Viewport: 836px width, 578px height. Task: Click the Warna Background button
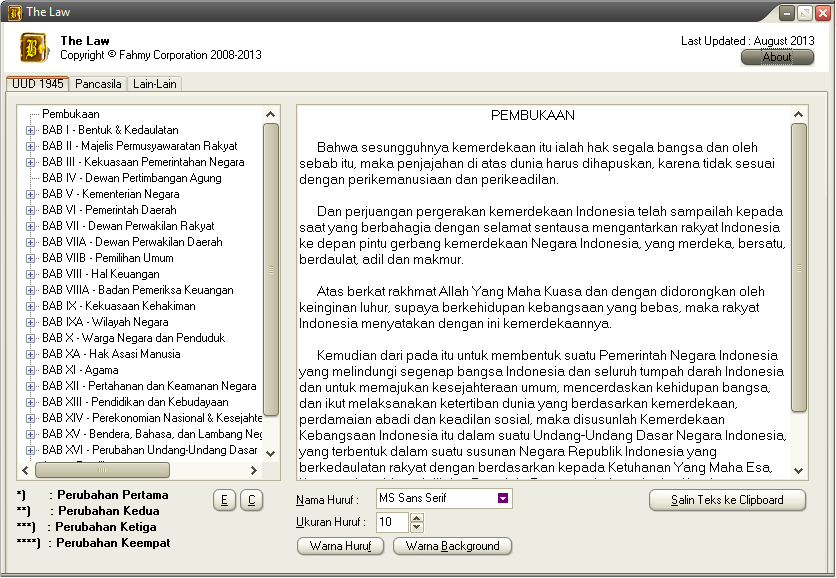[453, 546]
